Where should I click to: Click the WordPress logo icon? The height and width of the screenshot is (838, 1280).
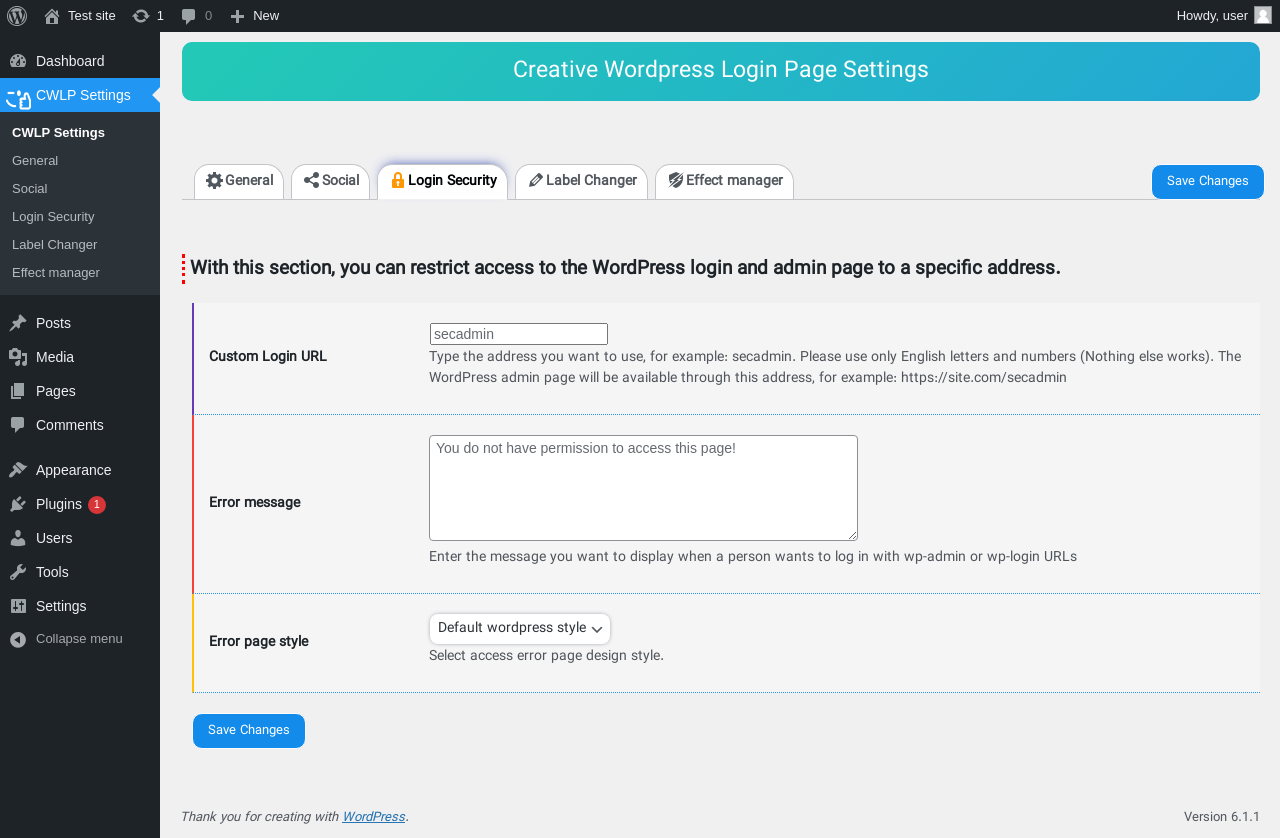pyautogui.click(x=17, y=15)
